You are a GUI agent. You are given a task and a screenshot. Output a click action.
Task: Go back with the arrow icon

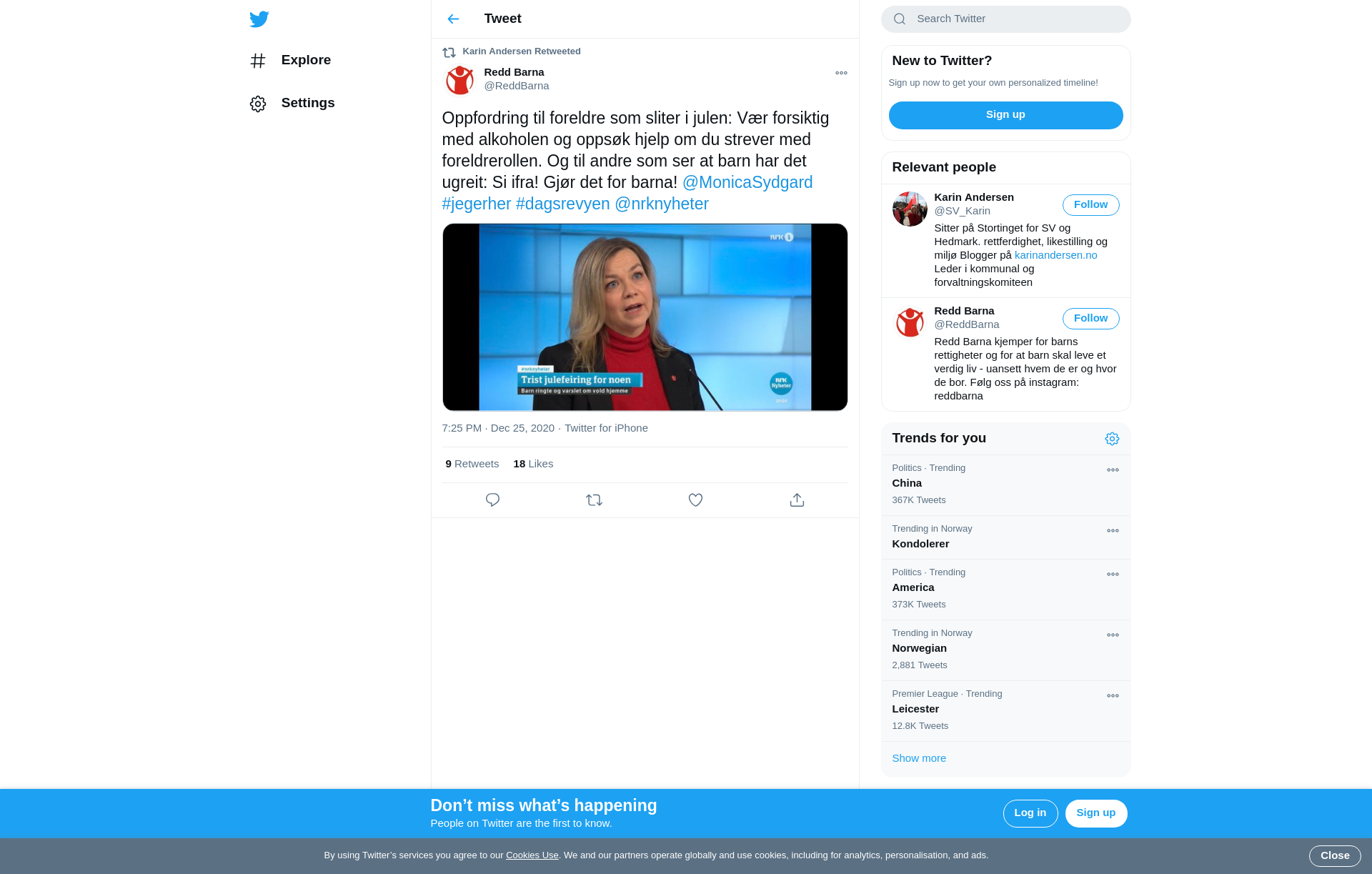tap(453, 19)
